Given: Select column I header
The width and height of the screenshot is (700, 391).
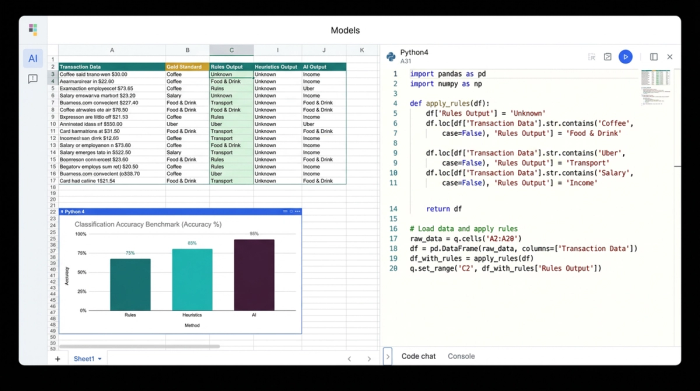Looking at the screenshot, I should pyautogui.click(x=277, y=50).
